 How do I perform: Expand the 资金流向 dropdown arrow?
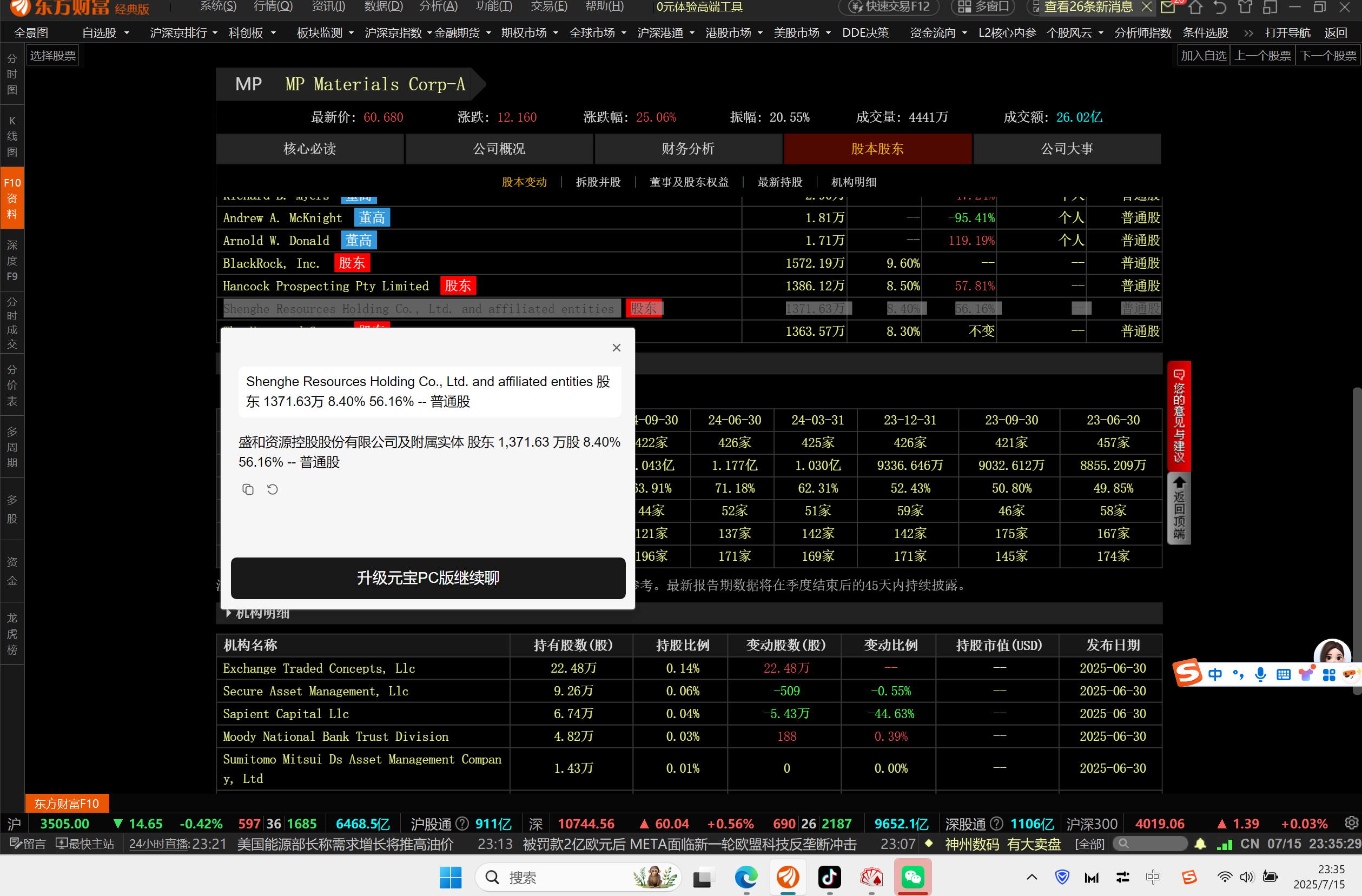965,33
